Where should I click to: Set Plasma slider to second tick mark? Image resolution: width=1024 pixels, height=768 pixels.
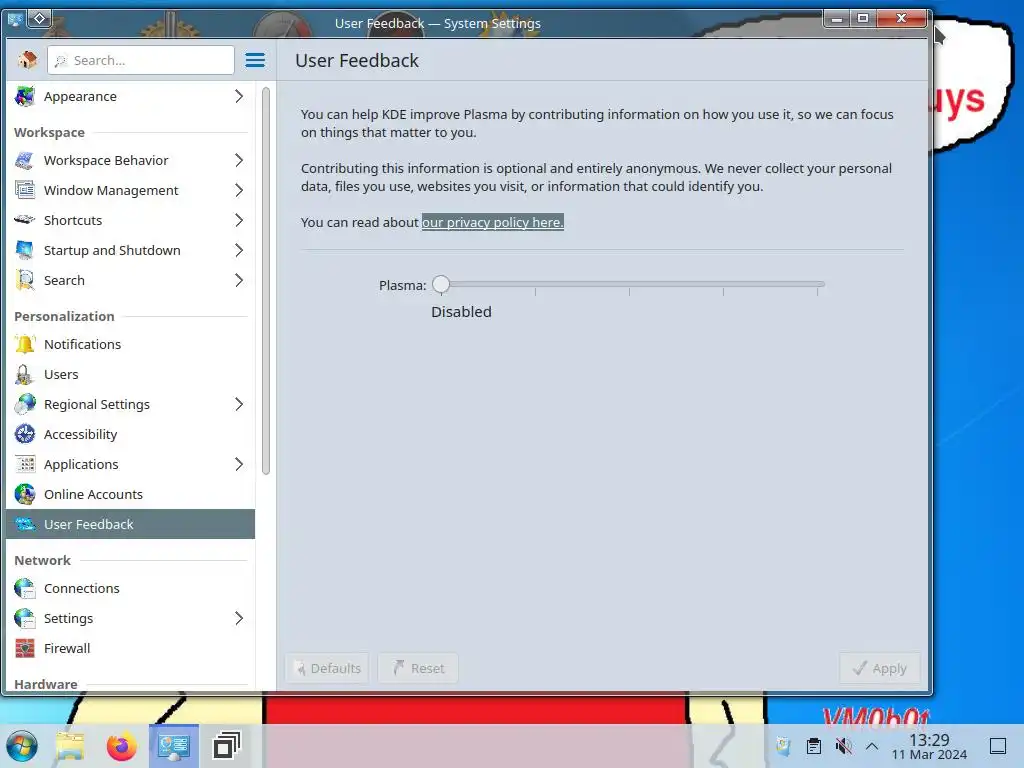[x=536, y=285]
